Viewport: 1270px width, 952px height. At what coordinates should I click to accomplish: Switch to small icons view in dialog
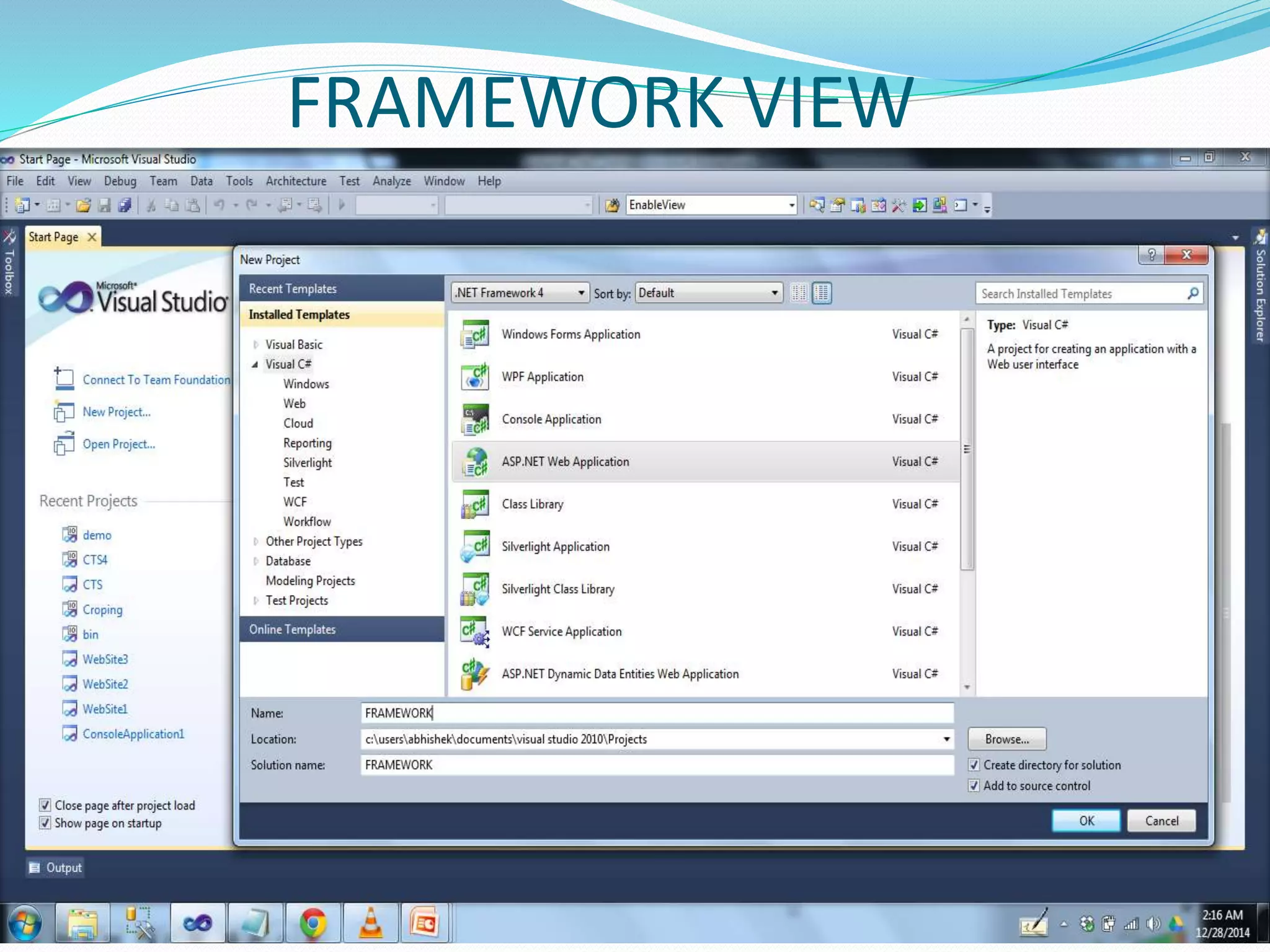[799, 293]
